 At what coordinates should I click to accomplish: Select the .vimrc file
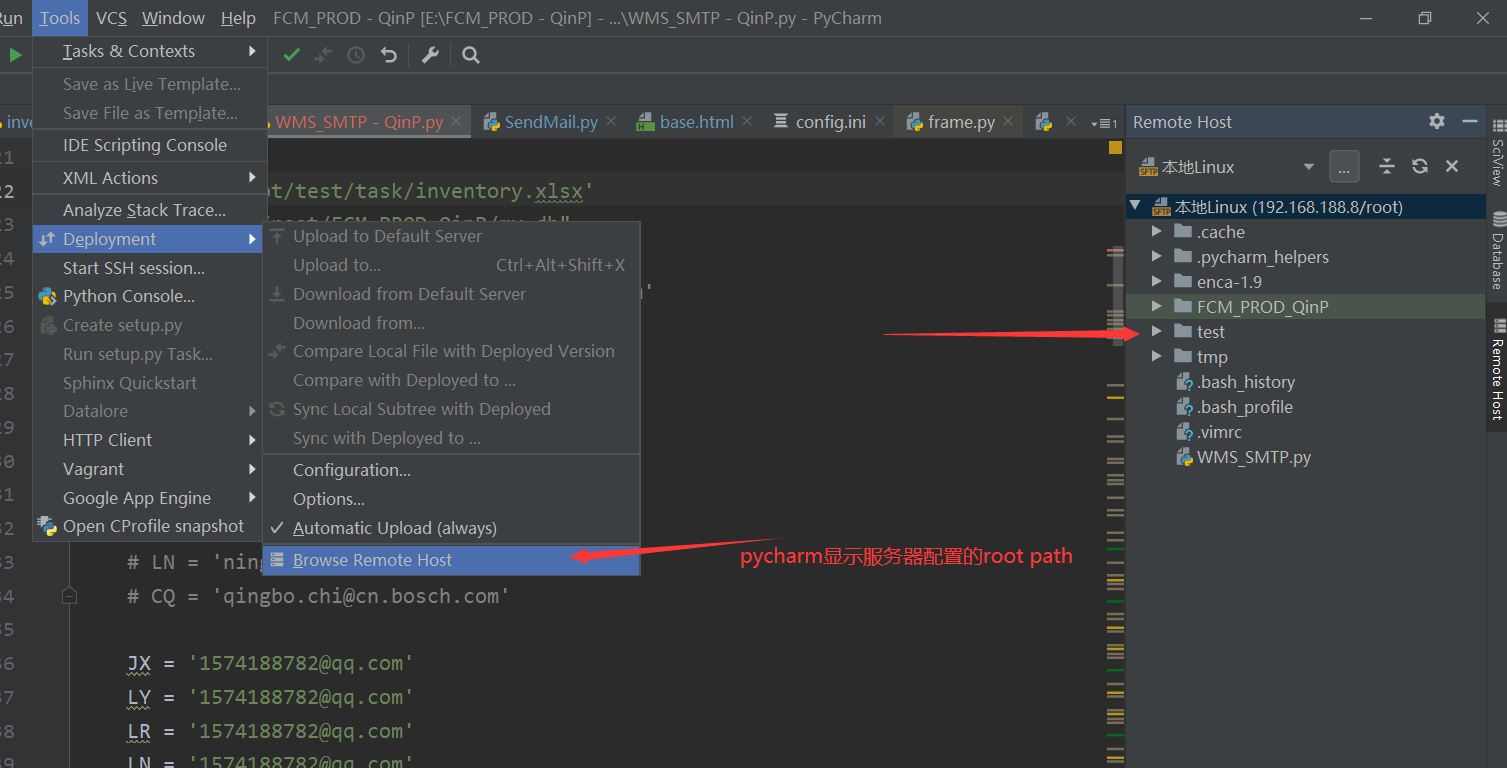pyautogui.click(x=1219, y=432)
